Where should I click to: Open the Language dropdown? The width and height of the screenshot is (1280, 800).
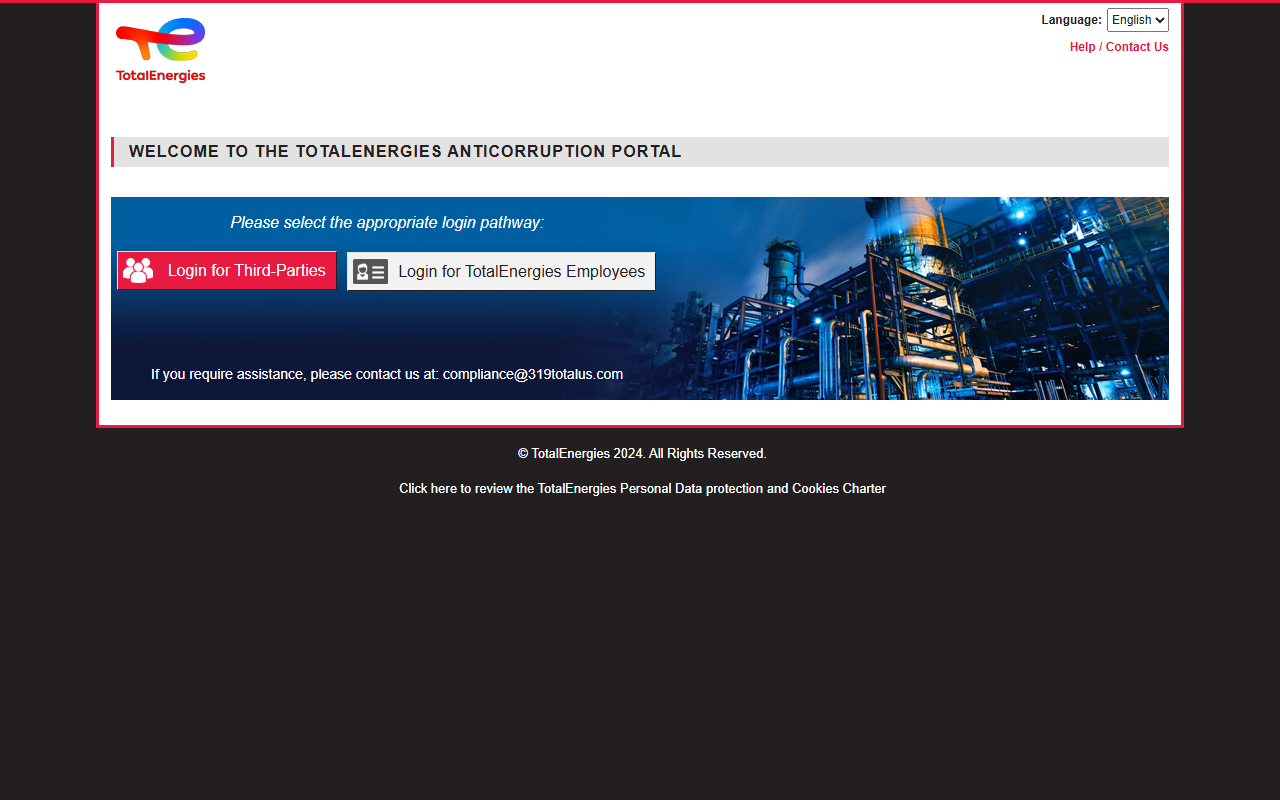pos(1137,20)
